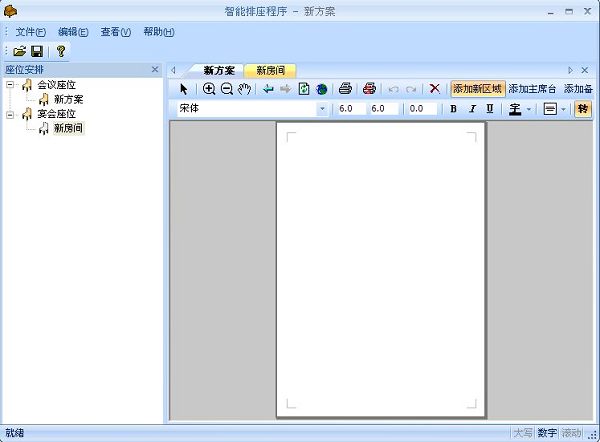Viewport: 600px width, 442px height.
Task: Click the 座位安排 panel title
Action: point(24,70)
